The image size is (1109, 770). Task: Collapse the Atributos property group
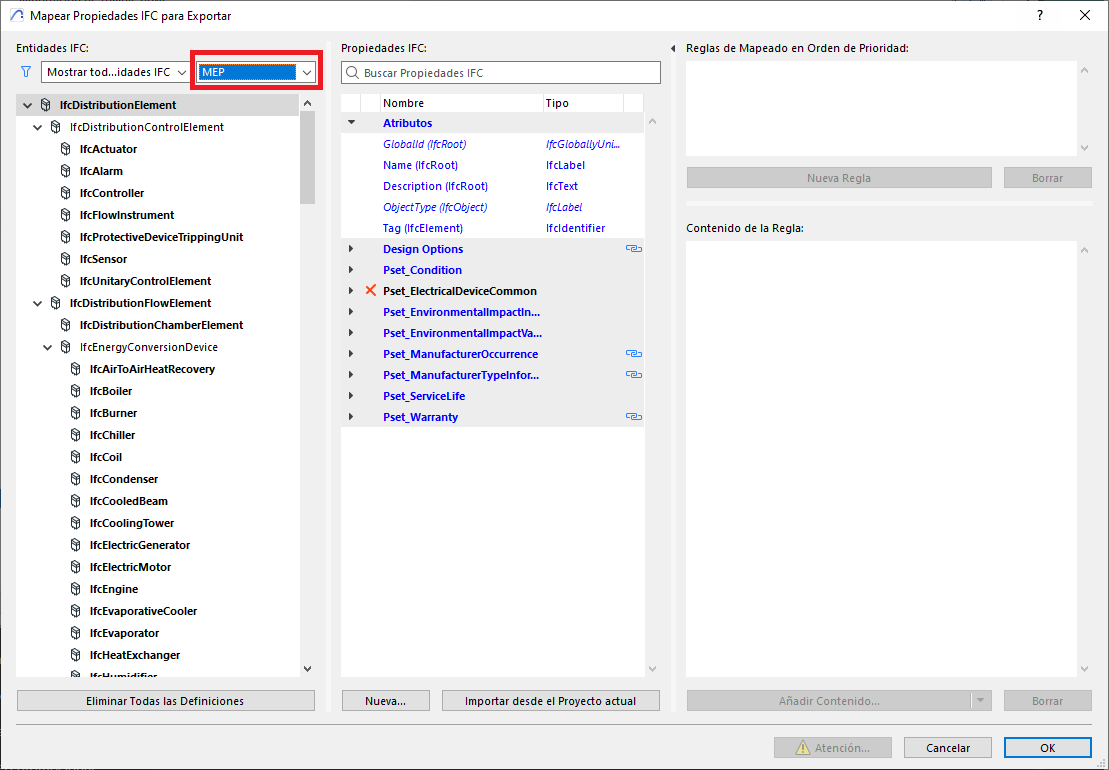(x=351, y=123)
